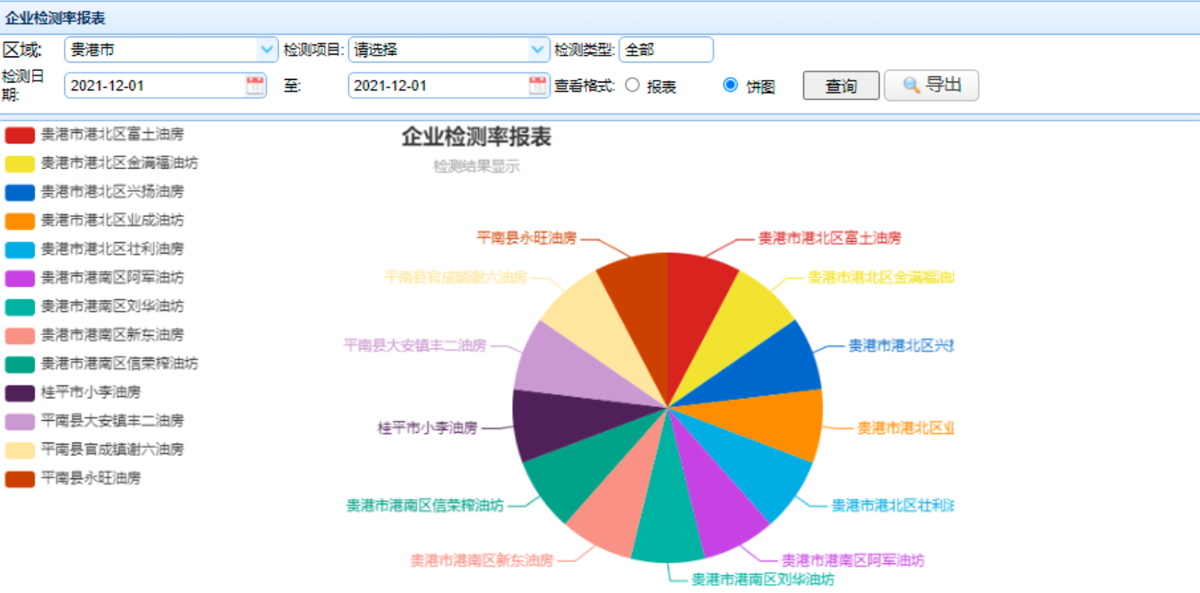Viewport: 1200px width, 593px height.
Task: Click pie label 贵港市港南区刘华油坊
Action: tap(763, 578)
